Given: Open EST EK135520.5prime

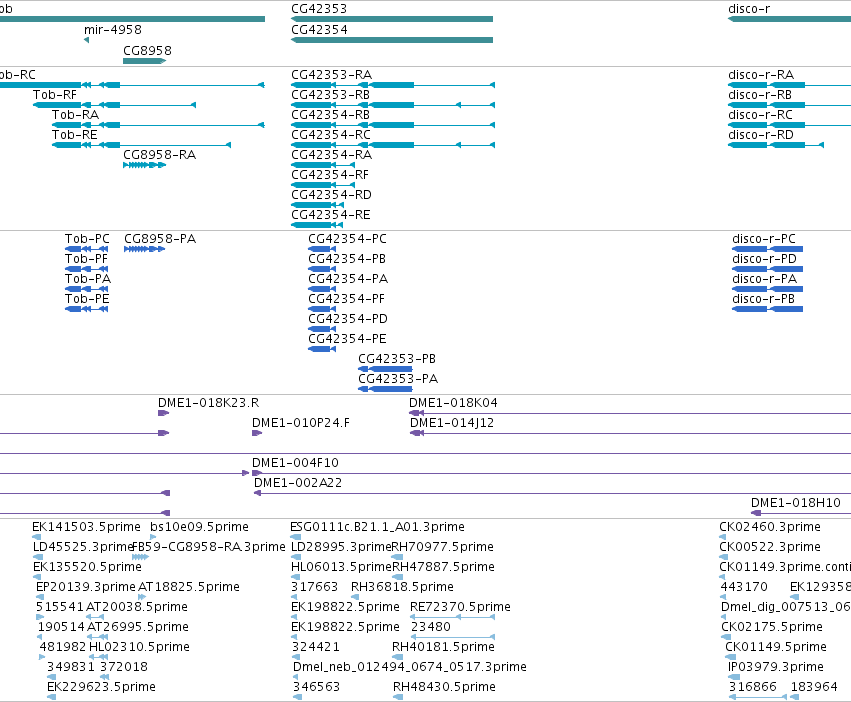Looking at the screenshot, I should click(38, 577).
